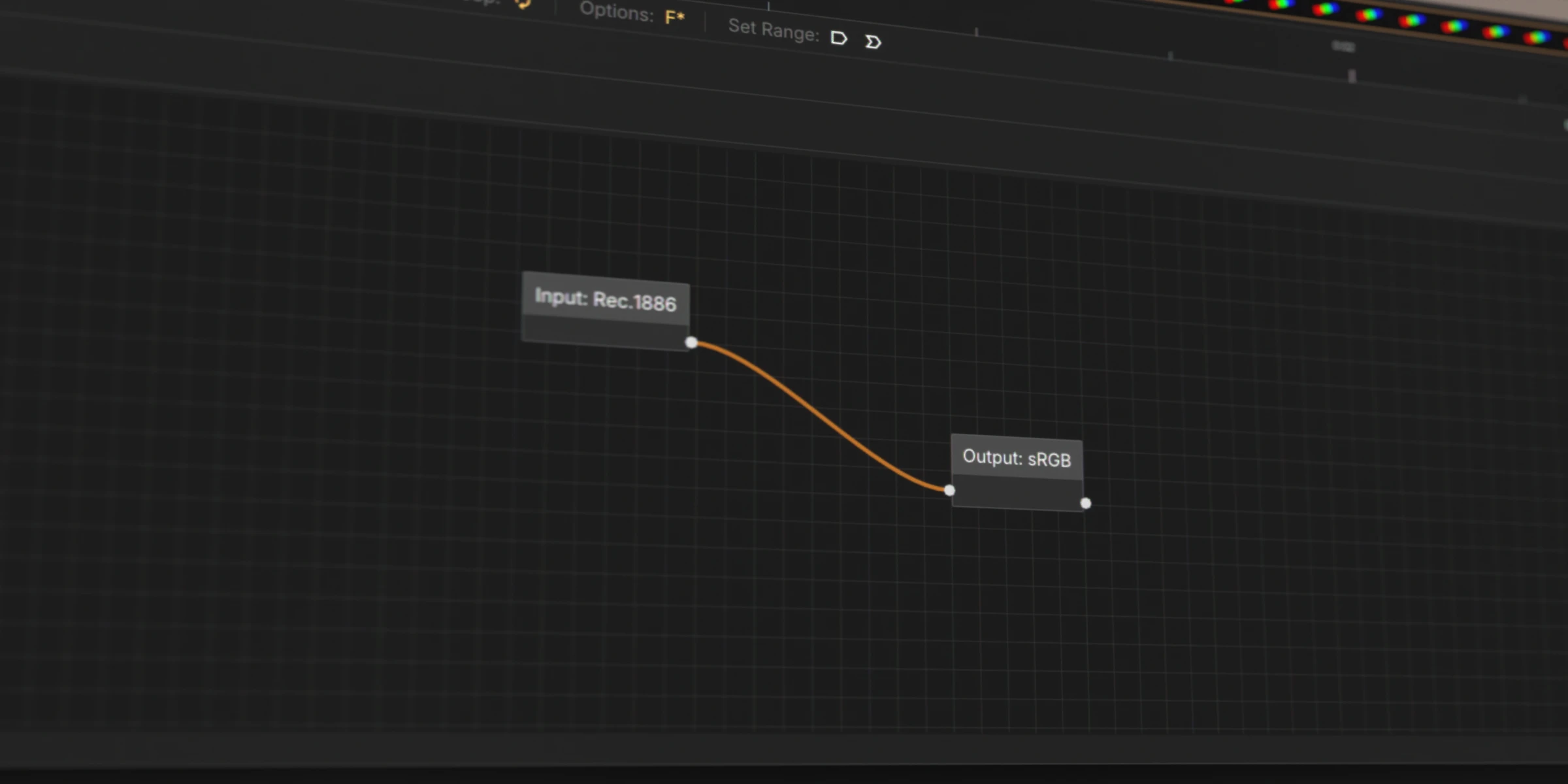Viewport: 1568px width, 784px height.
Task: Click the Input Rec.1886 node output port
Action: coord(691,342)
